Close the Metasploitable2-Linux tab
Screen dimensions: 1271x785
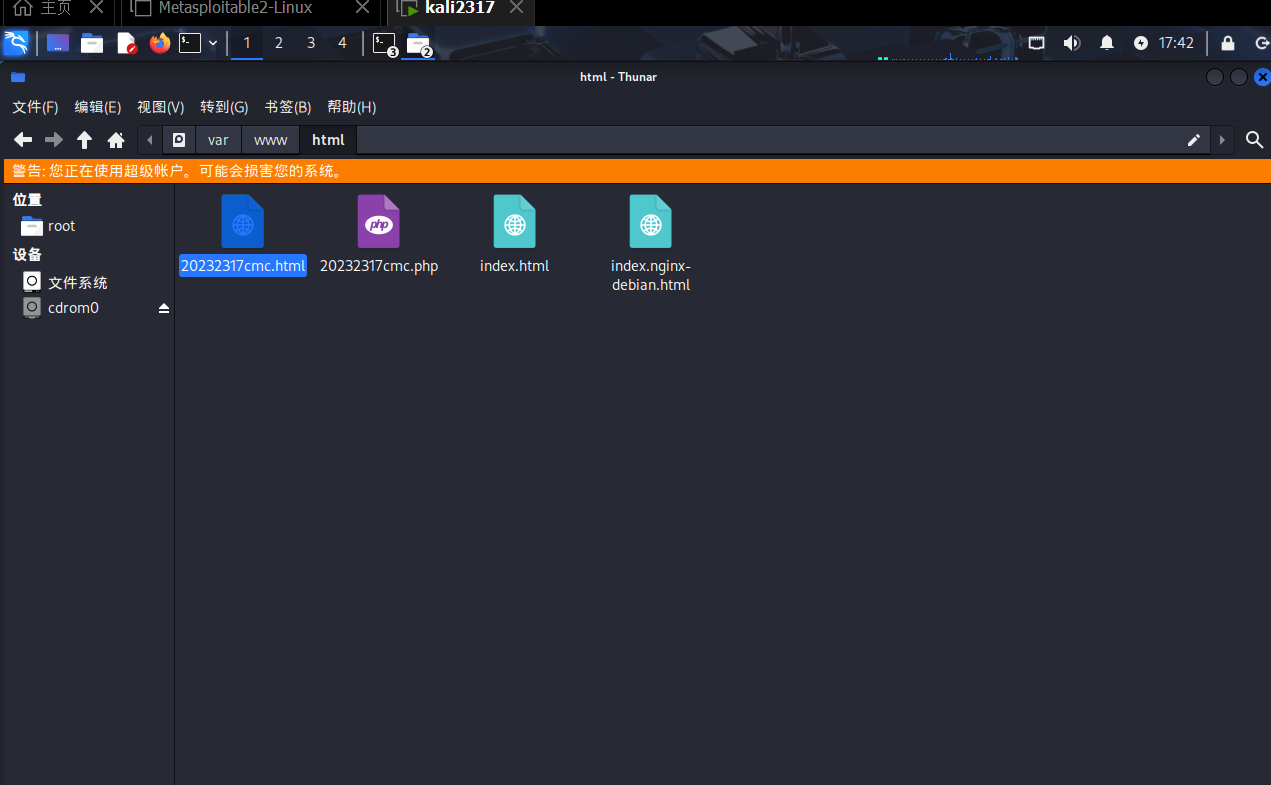tap(362, 8)
